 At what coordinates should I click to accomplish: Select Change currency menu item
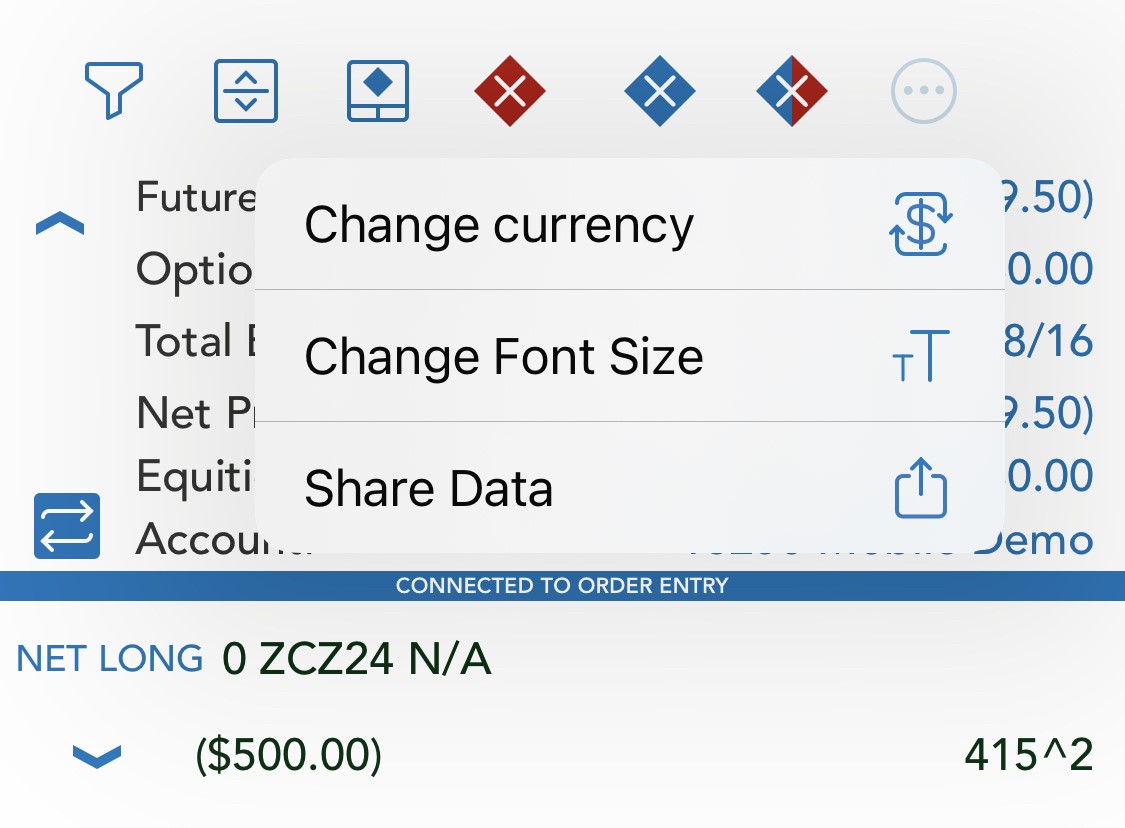tap(629, 225)
